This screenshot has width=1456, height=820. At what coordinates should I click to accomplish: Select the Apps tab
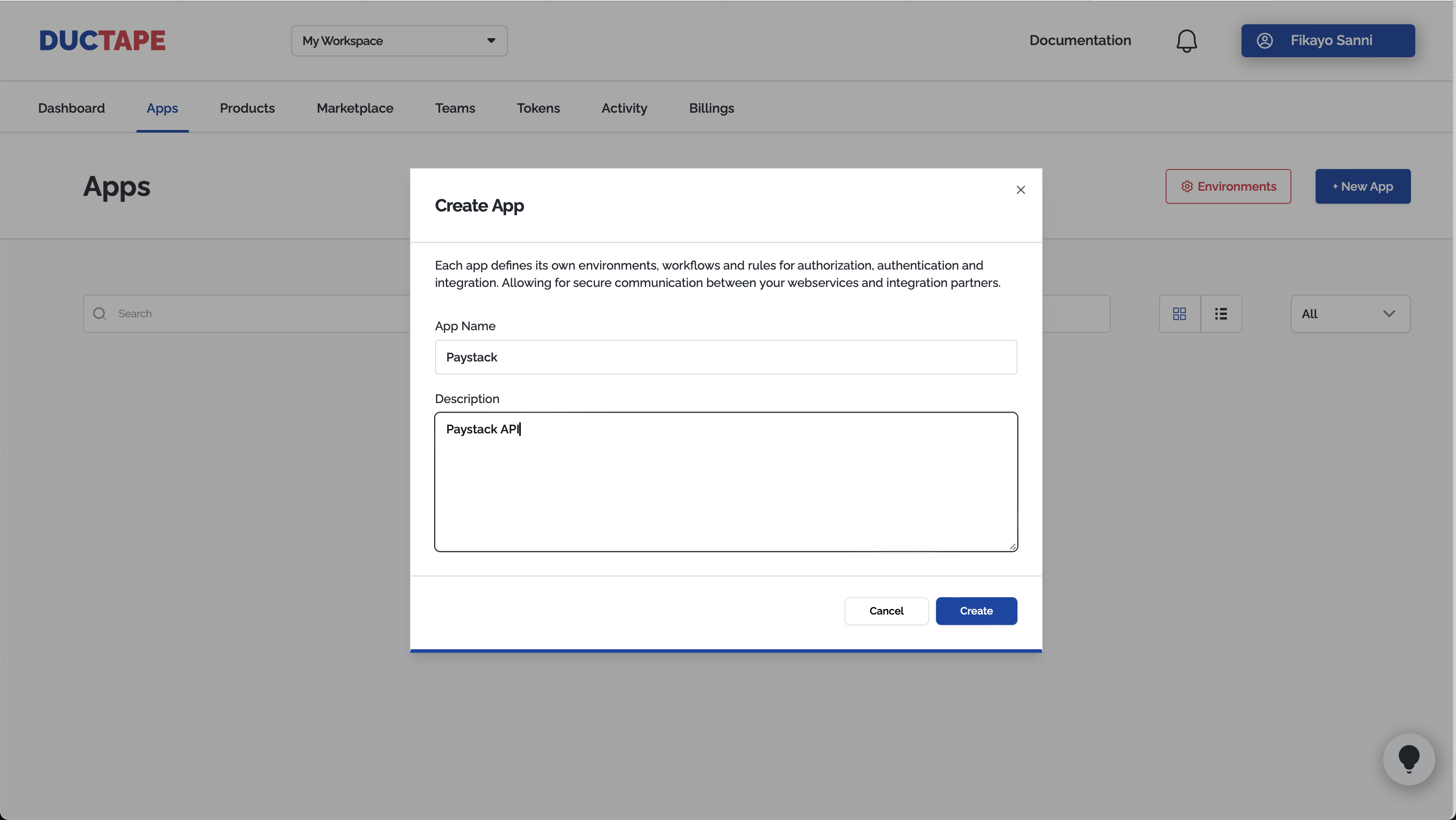coord(162,108)
